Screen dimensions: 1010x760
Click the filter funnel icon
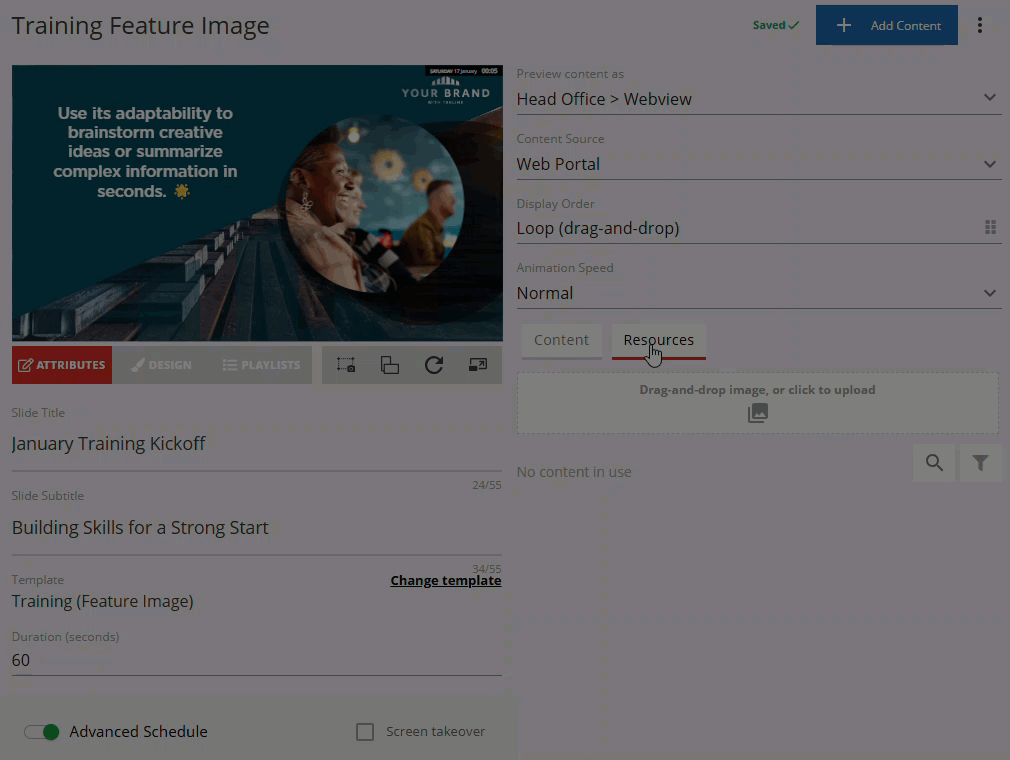pyautogui.click(x=980, y=463)
